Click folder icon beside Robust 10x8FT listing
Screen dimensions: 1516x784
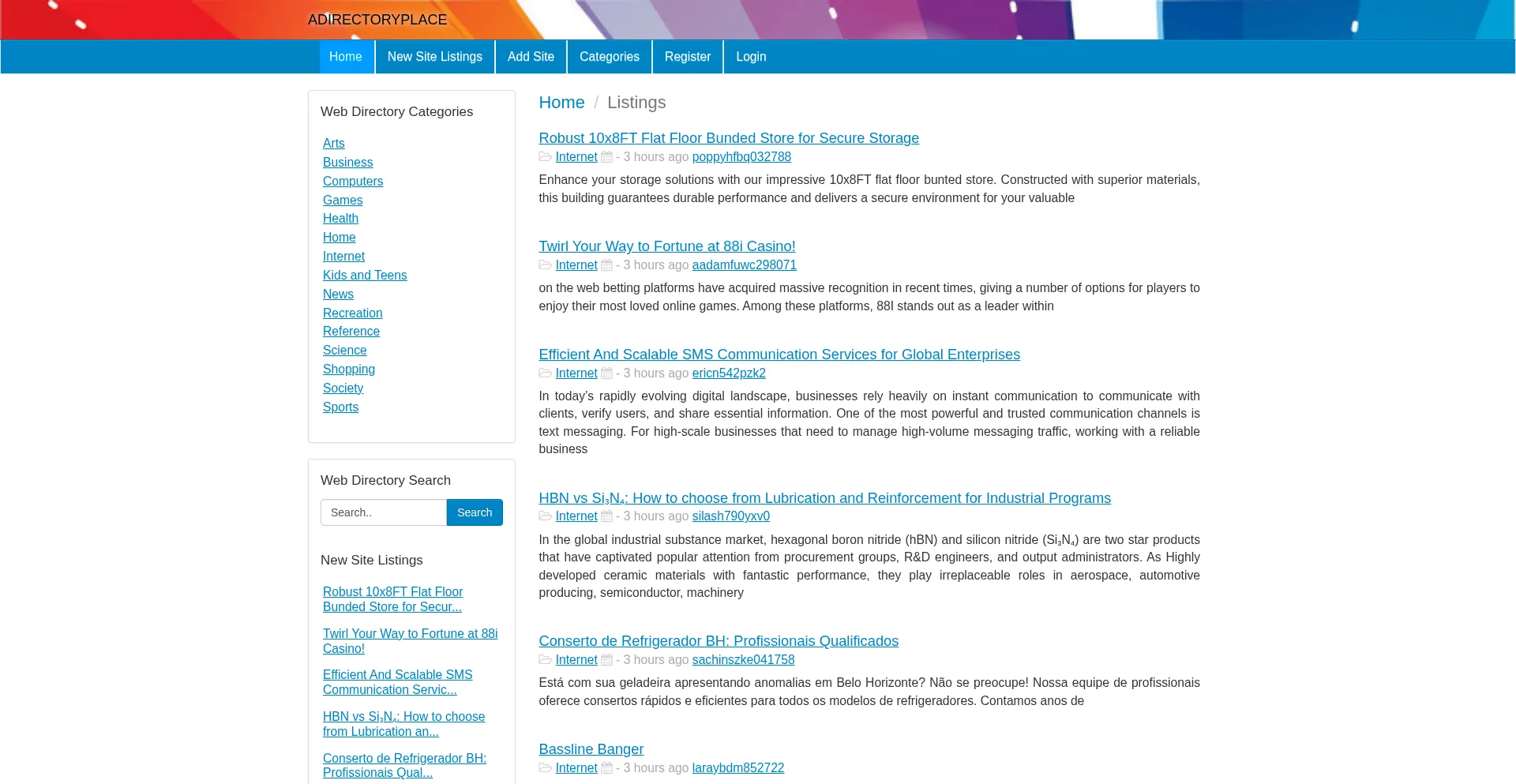545,157
